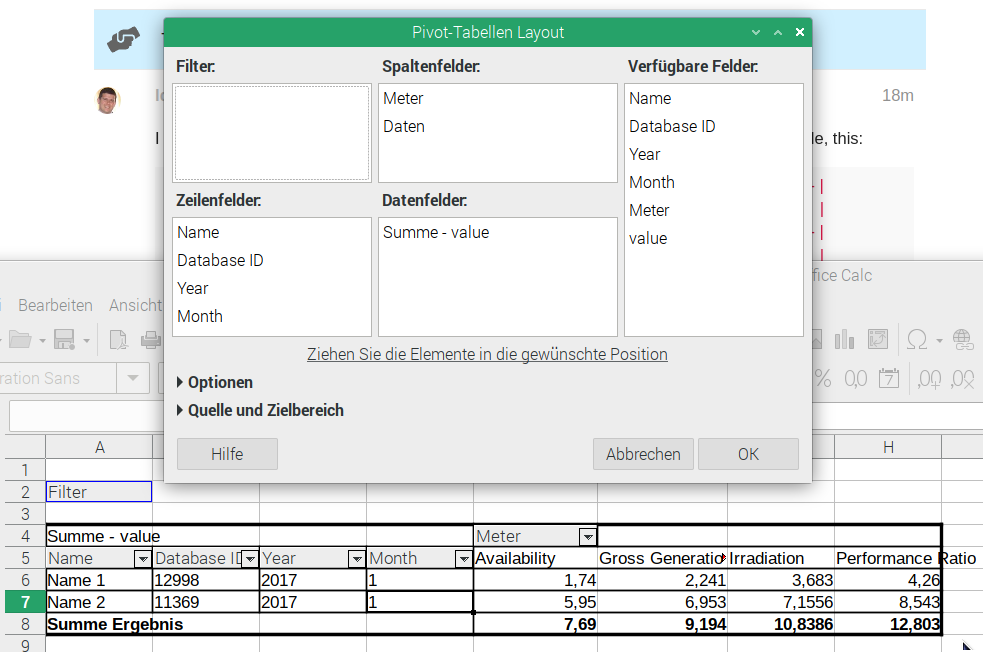The height and width of the screenshot is (652, 983).
Task: Click inside the empty Filter field box
Action: 272,133
